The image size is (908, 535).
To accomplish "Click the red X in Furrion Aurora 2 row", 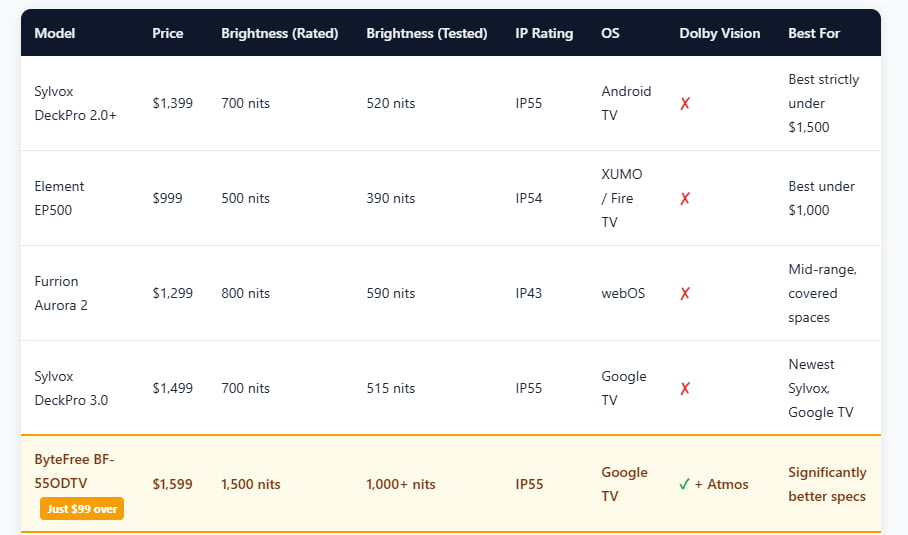I will pos(685,293).
